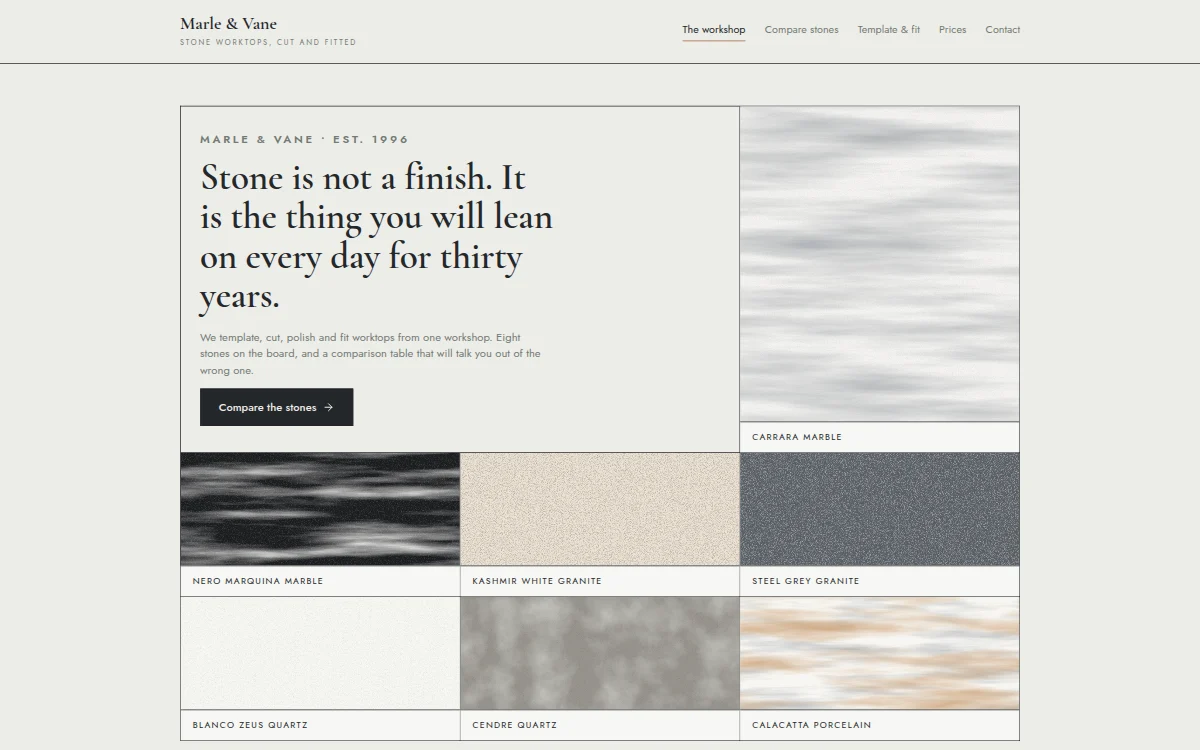Click the 'We template, cut, polish' paragraph
Image resolution: width=1200 pixels, height=750 pixels.
tap(370, 354)
